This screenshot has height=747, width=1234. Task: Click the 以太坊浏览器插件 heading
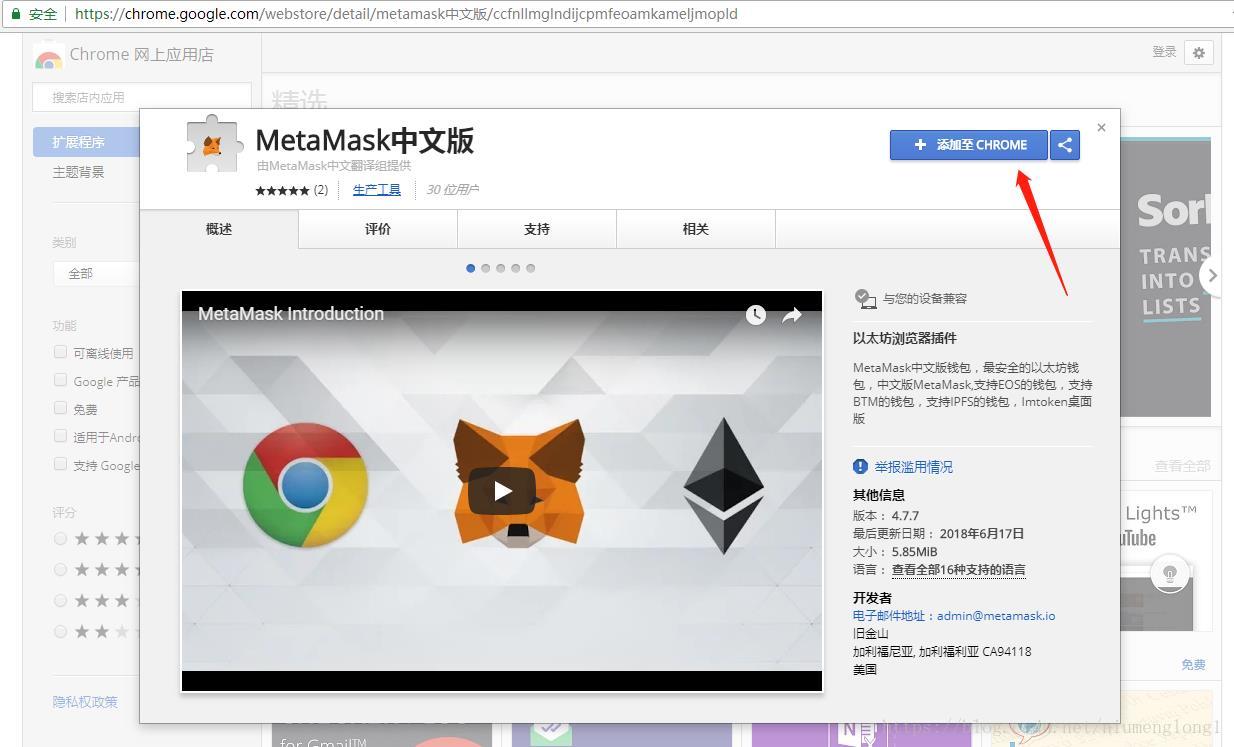click(905, 338)
